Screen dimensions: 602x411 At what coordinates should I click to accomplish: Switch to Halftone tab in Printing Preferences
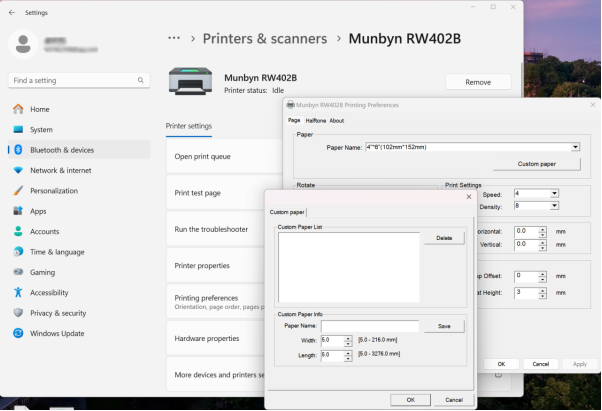tap(316, 121)
